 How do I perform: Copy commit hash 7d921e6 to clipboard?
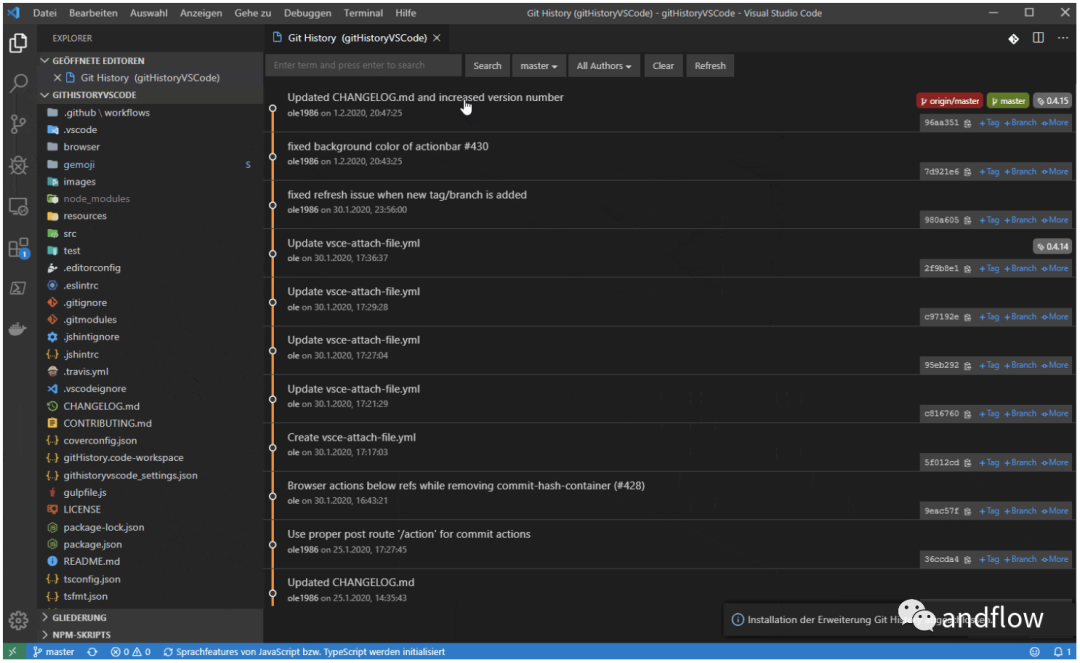[968, 172]
